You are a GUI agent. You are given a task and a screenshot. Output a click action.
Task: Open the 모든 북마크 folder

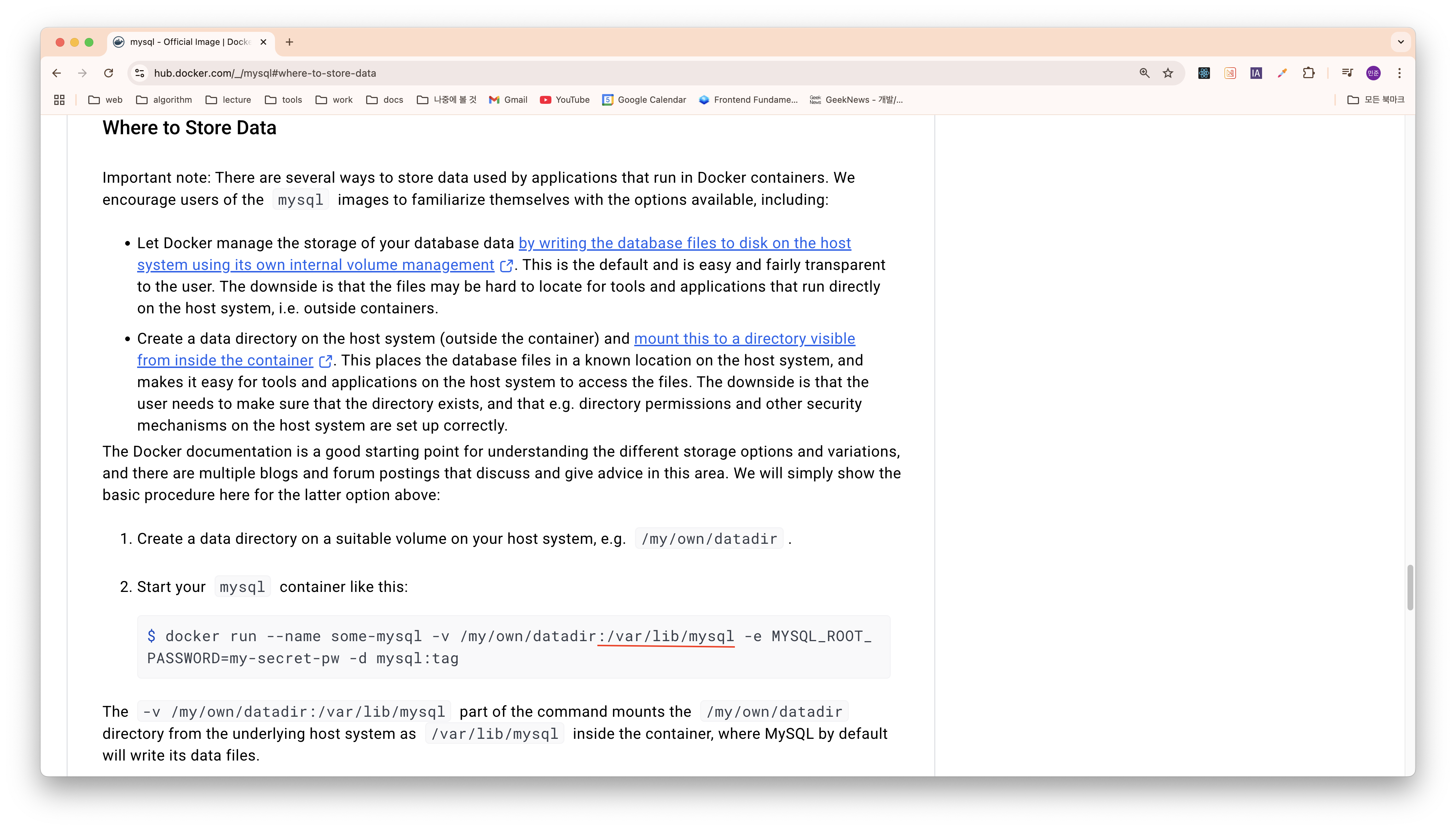pos(1376,100)
